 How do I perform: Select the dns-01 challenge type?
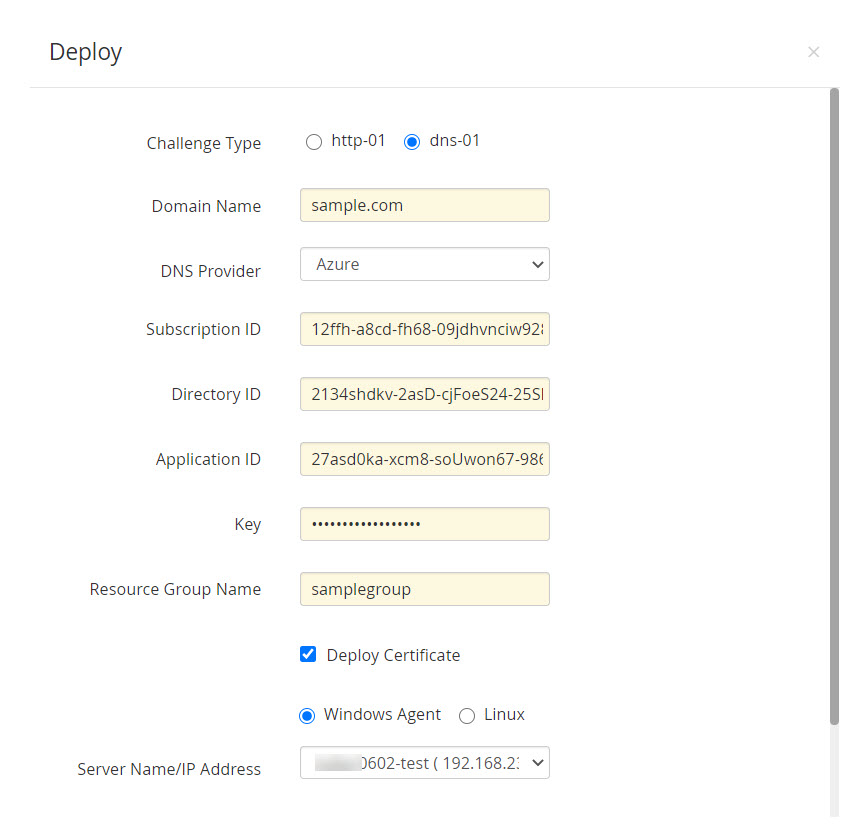point(412,142)
